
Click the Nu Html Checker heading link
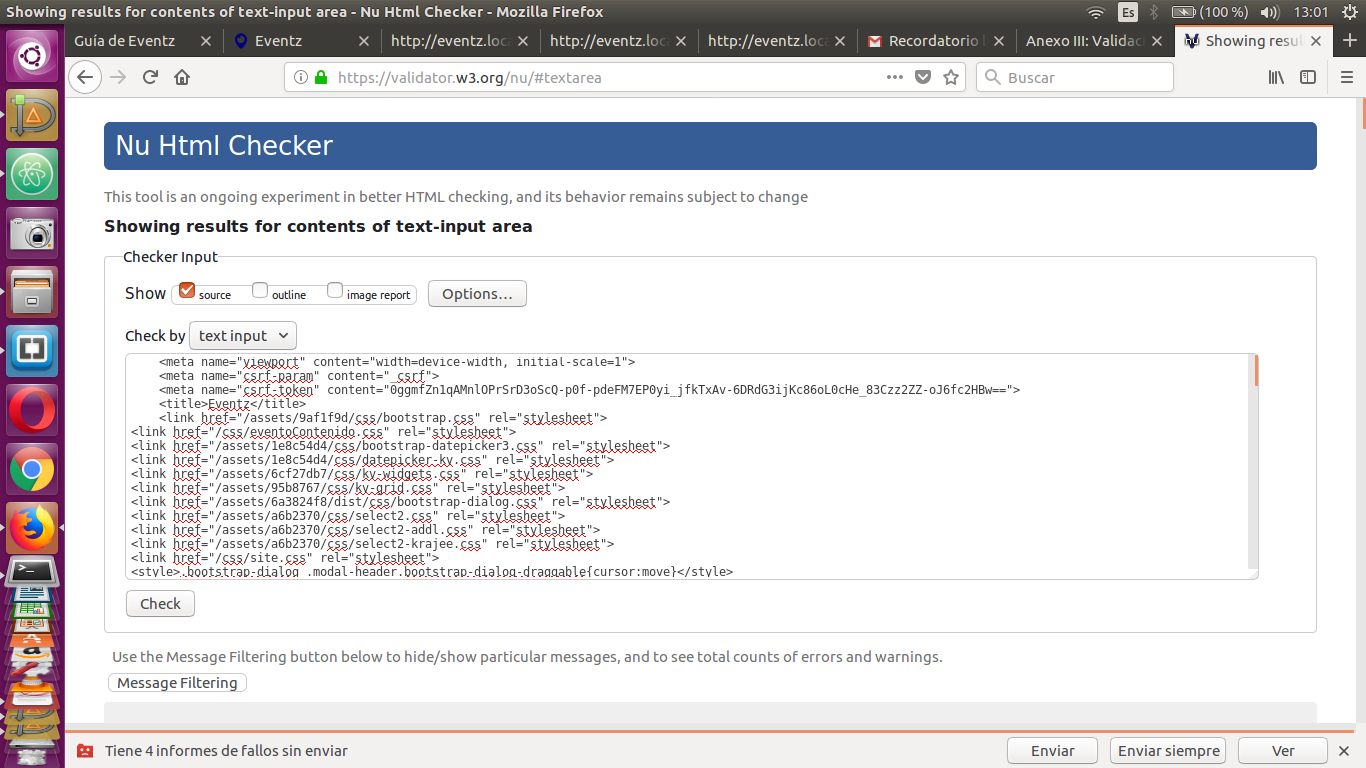[224, 146]
